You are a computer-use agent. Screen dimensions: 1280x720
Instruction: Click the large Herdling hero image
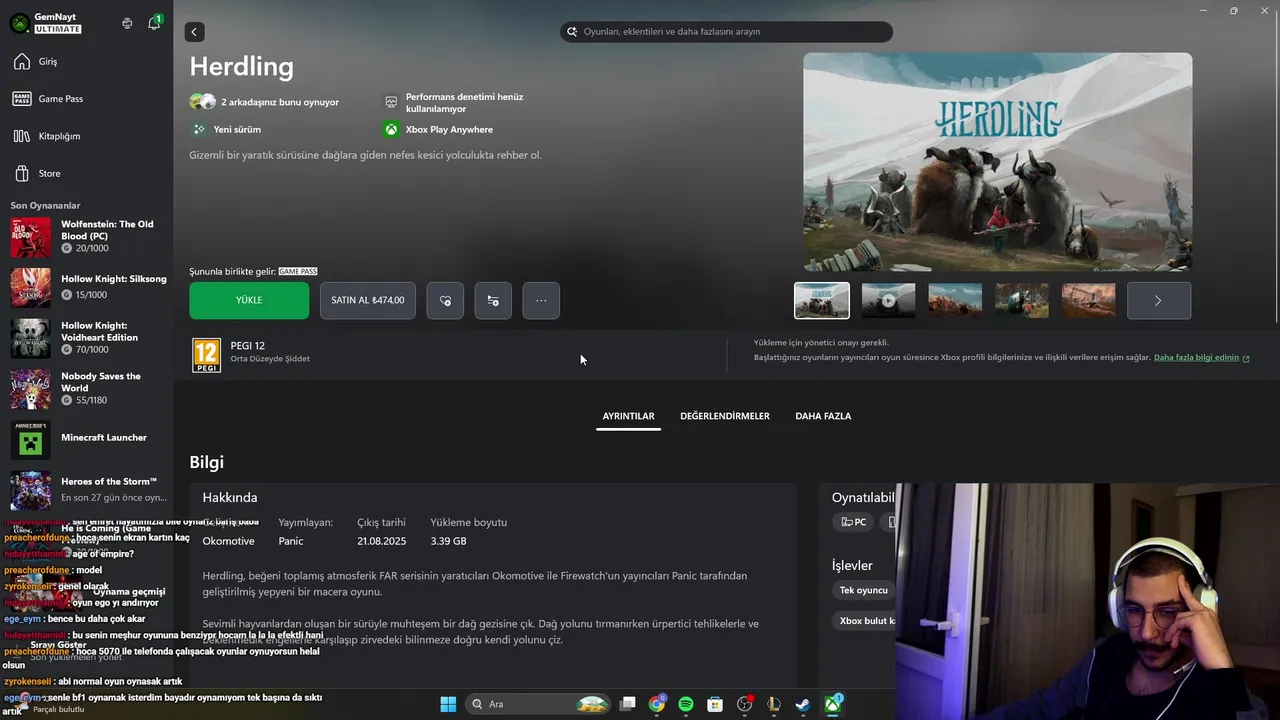tap(998, 162)
